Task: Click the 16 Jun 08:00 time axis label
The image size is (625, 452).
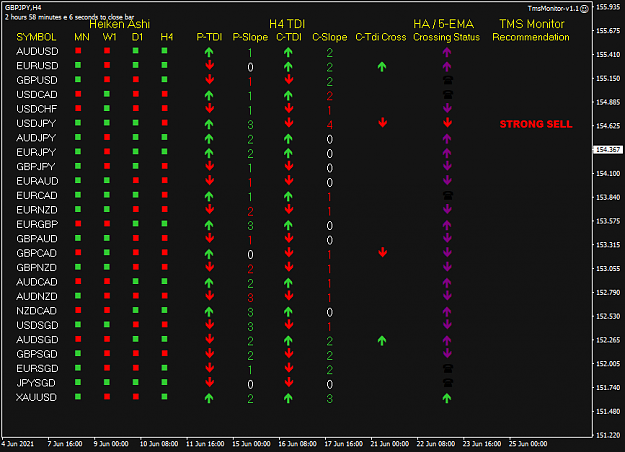Action: tap(297, 444)
